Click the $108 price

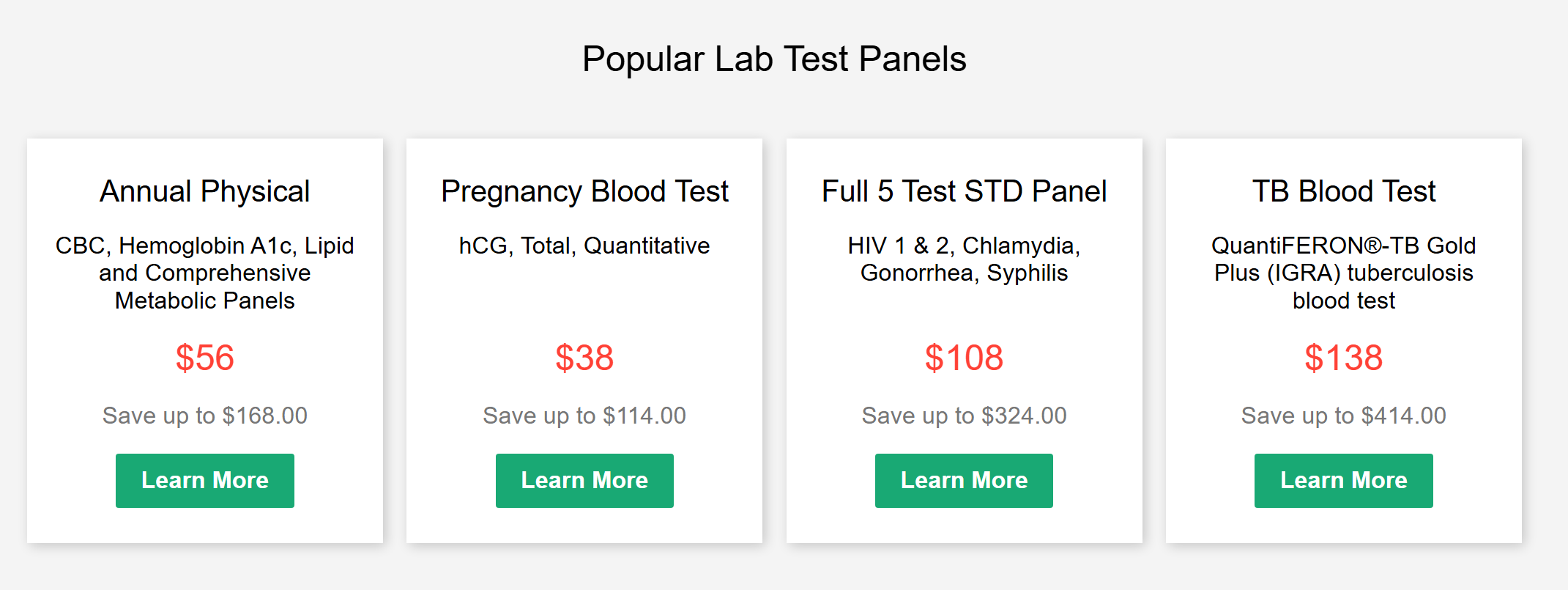pyautogui.click(x=964, y=358)
